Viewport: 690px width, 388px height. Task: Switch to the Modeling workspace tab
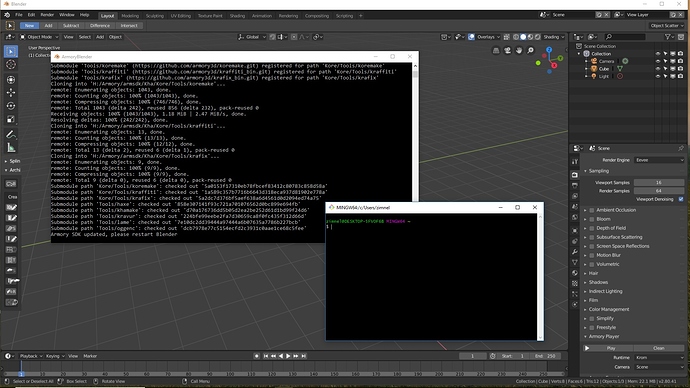pos(130,16)
